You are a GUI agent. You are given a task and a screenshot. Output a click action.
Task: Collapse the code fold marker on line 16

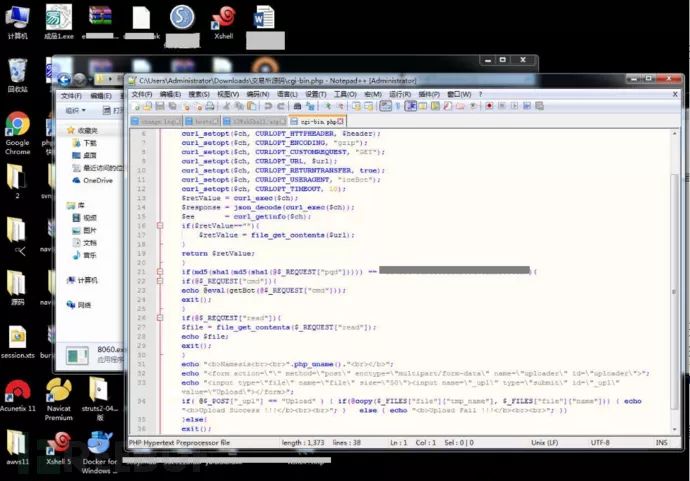(x=160, y=226)
